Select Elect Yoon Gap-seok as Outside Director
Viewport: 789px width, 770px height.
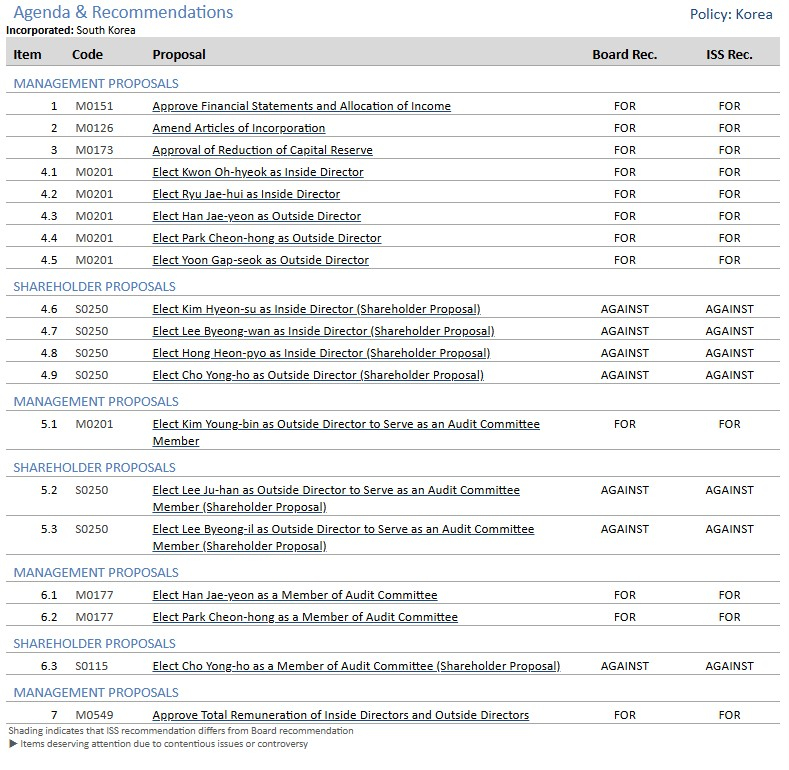point(260,260)
